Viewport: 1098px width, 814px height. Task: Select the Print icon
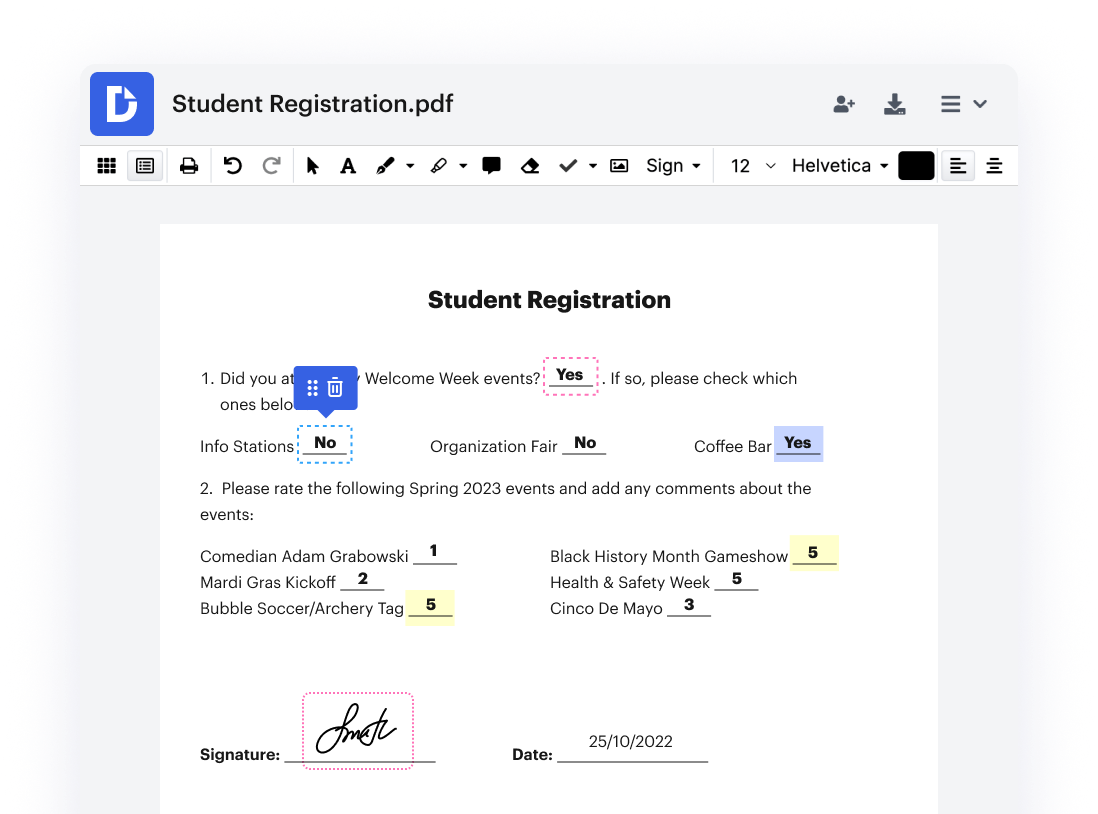coord(189,166)
